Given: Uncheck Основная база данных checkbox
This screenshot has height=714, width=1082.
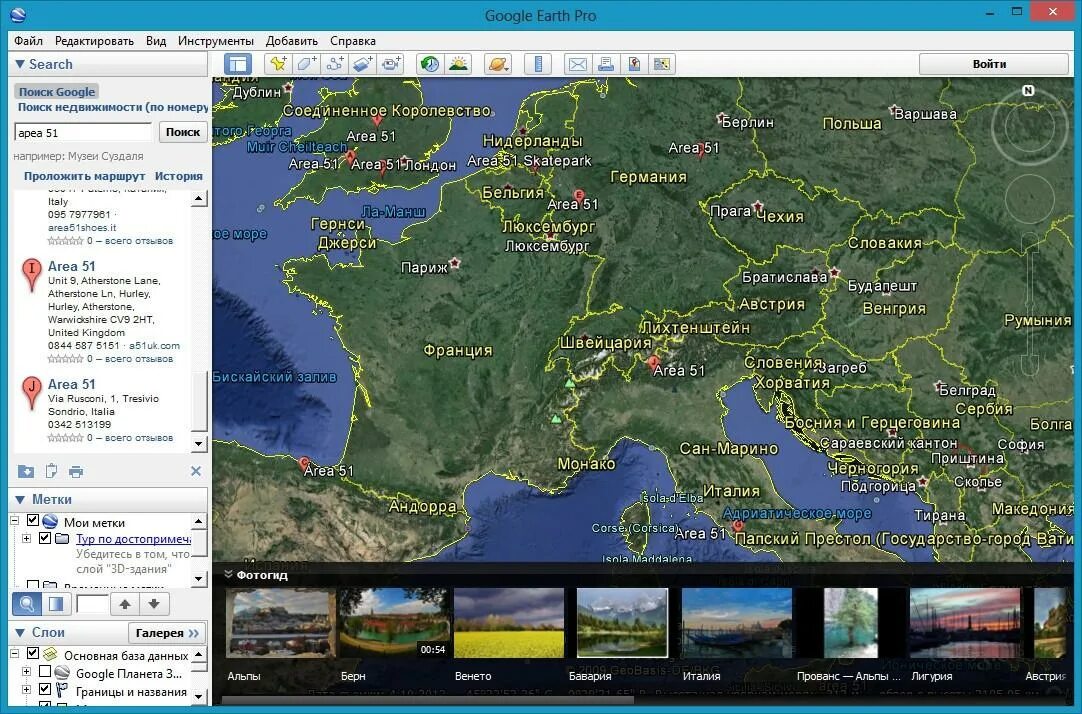Looking at the screenshot, I should click(x=32, y=653).
